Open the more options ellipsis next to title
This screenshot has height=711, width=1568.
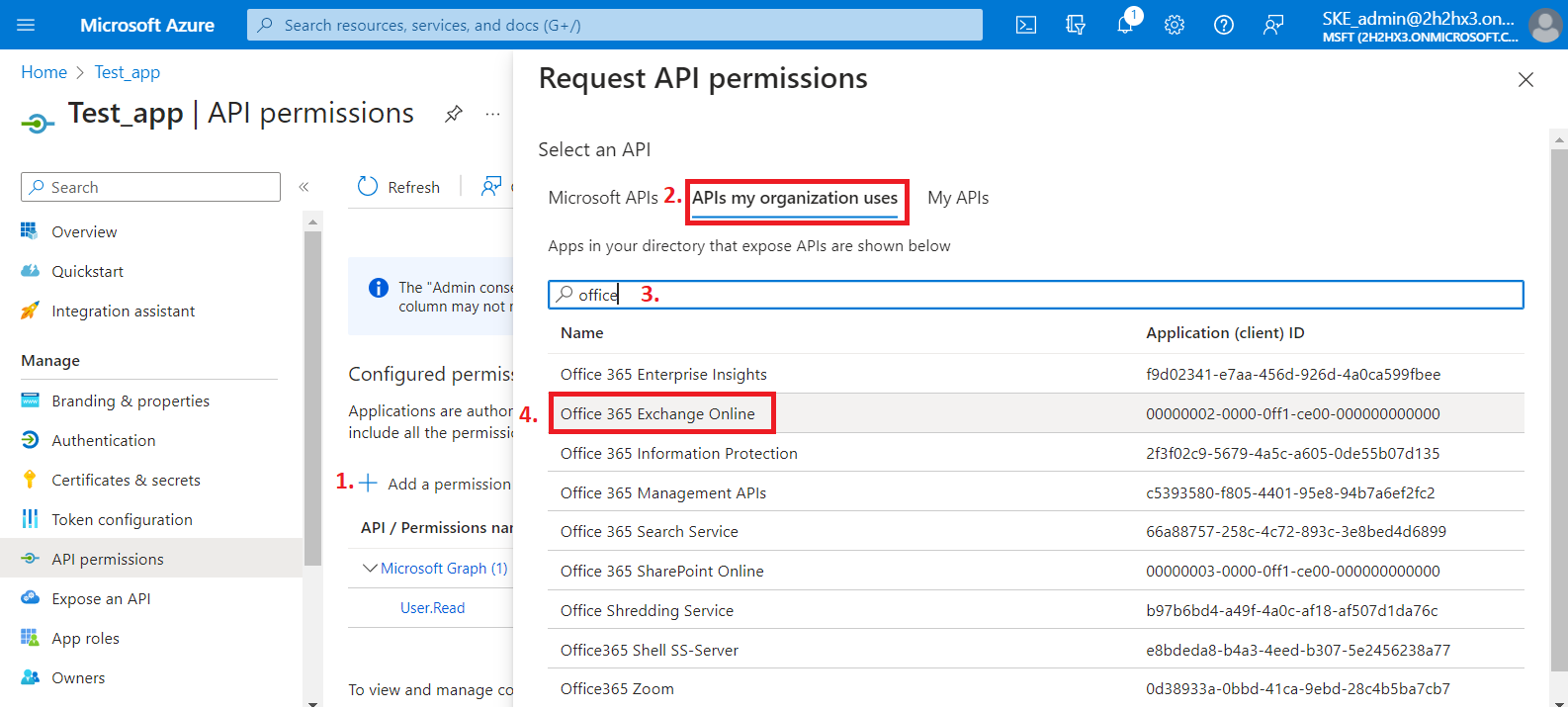[x=492, y=114]
